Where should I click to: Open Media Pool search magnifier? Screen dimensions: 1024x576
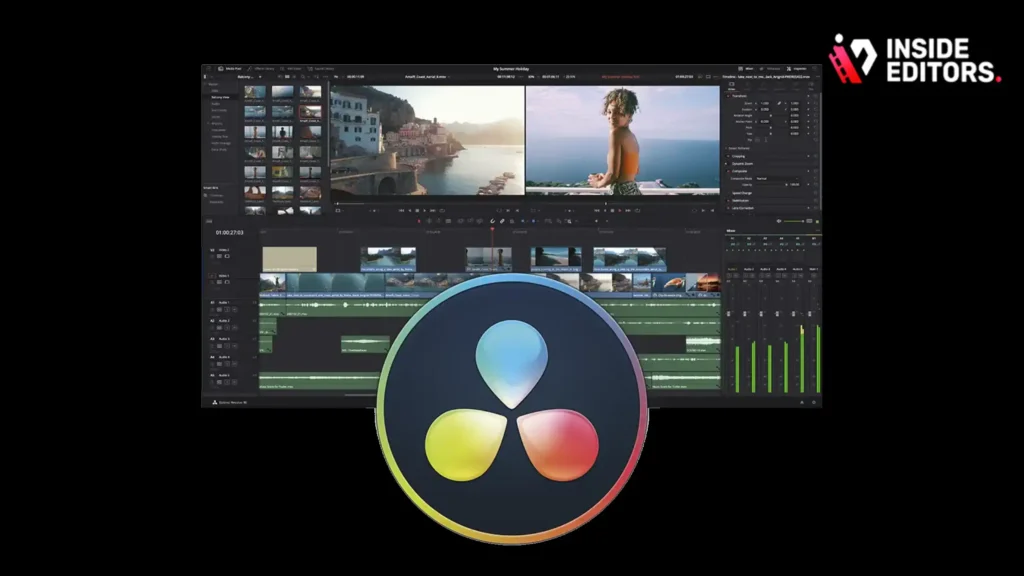coord(302,76)
